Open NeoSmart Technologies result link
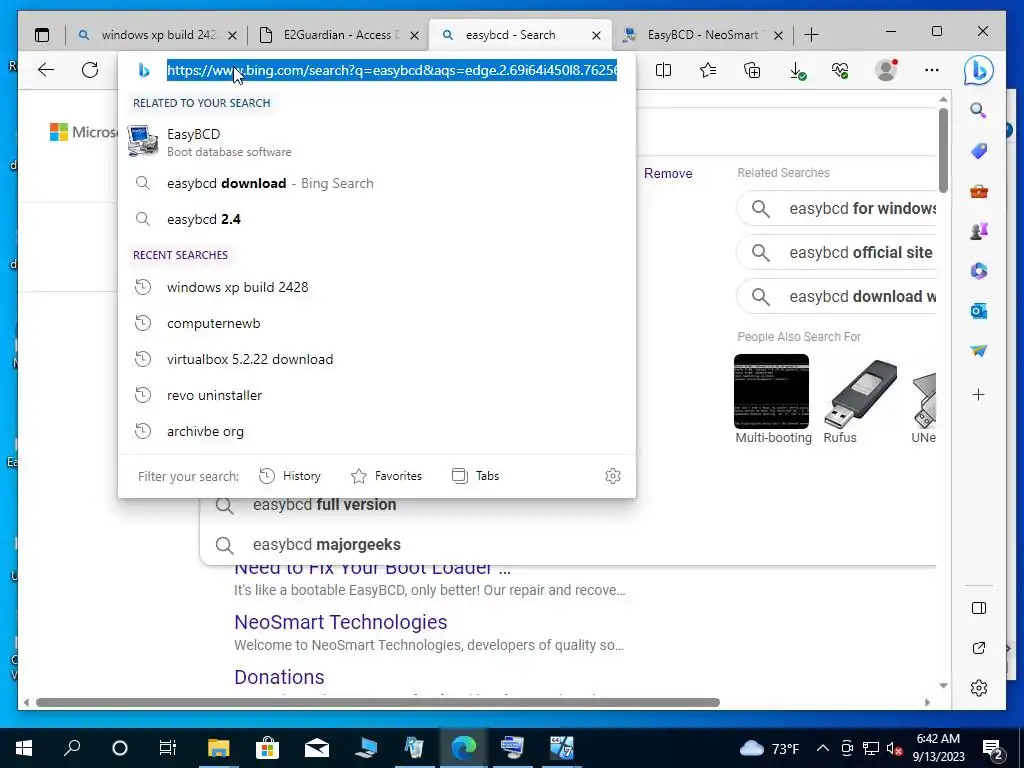 (340, 622)
